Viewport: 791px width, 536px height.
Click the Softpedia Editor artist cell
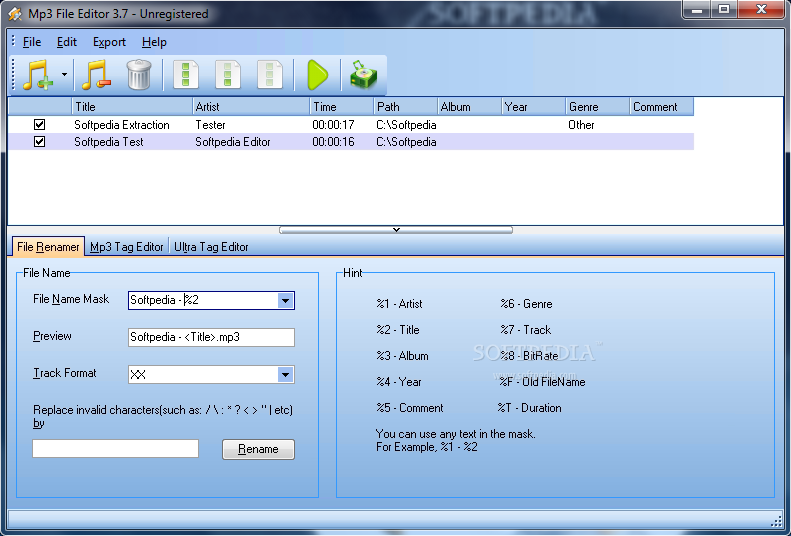tap(233, 142)
